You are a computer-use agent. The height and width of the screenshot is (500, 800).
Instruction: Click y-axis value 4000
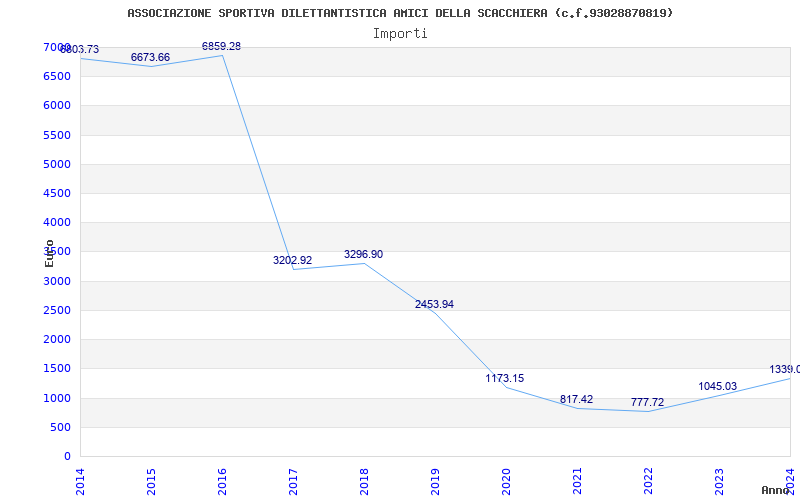pyautogui.click(x=57, y=222)
